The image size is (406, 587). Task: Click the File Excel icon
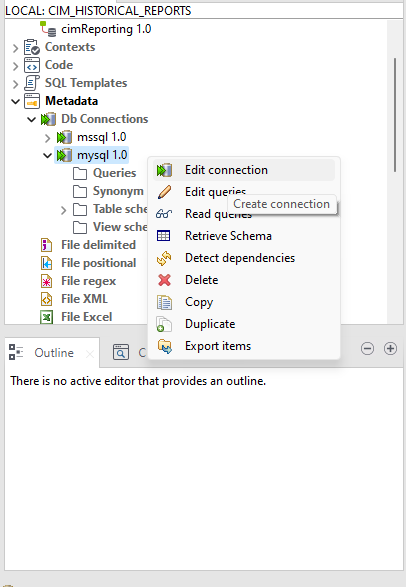click(x=46, y=317)
